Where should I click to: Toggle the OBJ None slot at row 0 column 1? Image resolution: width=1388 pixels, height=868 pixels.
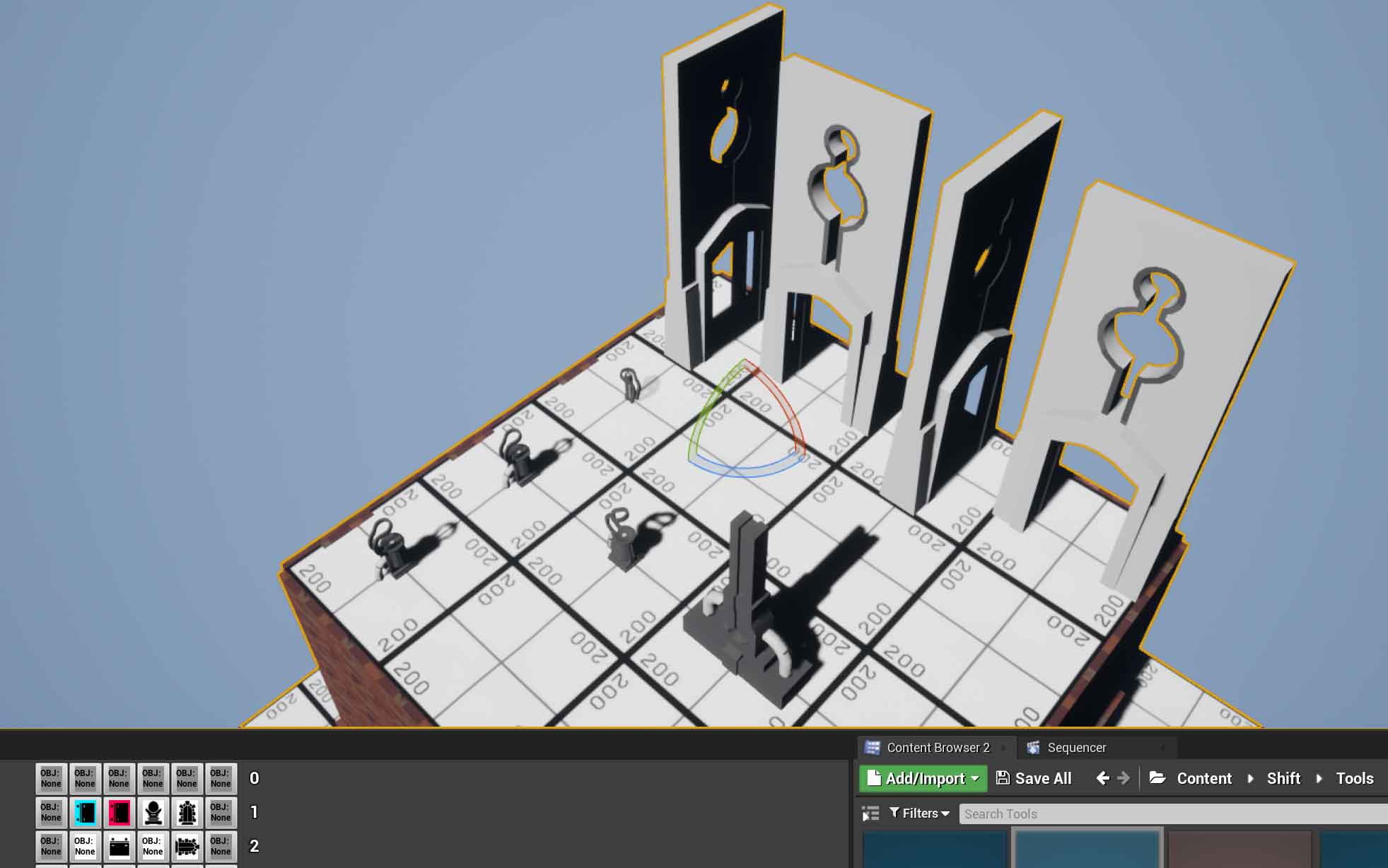tap(84, 779)
